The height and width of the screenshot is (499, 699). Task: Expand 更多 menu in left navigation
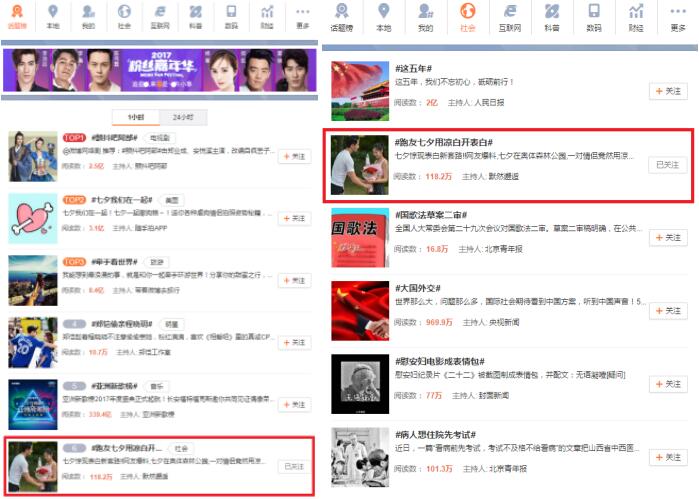point(303,16)
